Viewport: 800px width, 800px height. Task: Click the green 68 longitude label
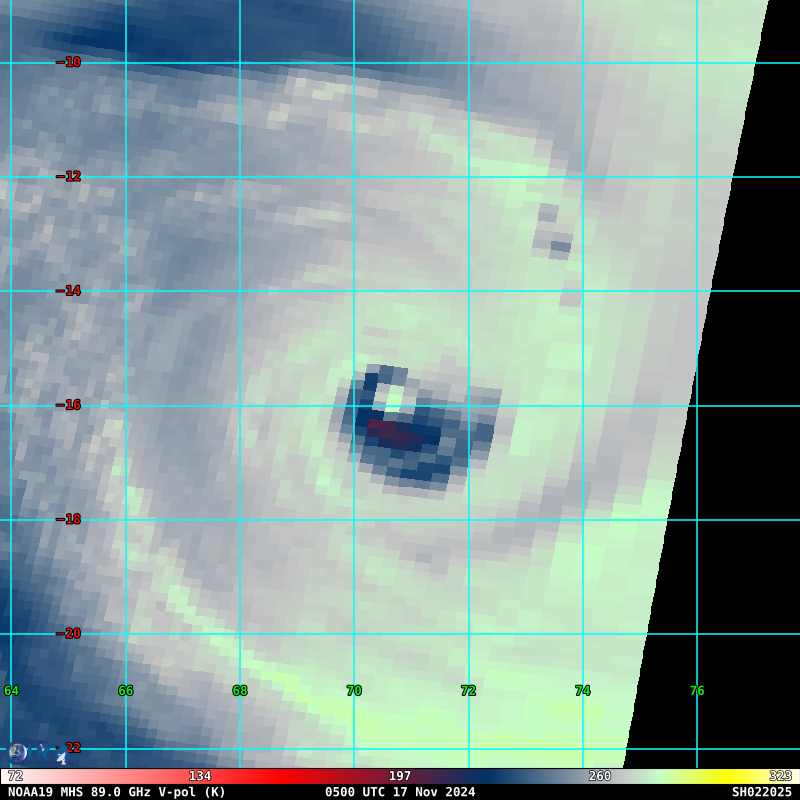(240, 691)
